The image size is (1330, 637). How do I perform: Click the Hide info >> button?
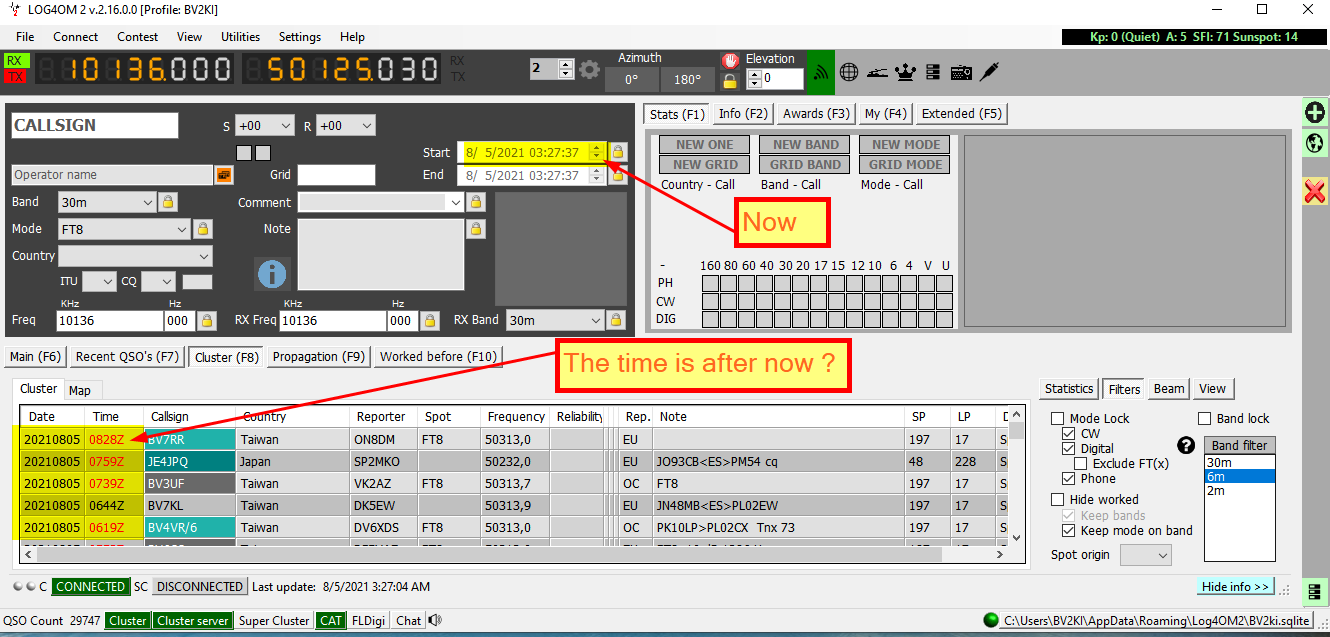[1236, 587]
